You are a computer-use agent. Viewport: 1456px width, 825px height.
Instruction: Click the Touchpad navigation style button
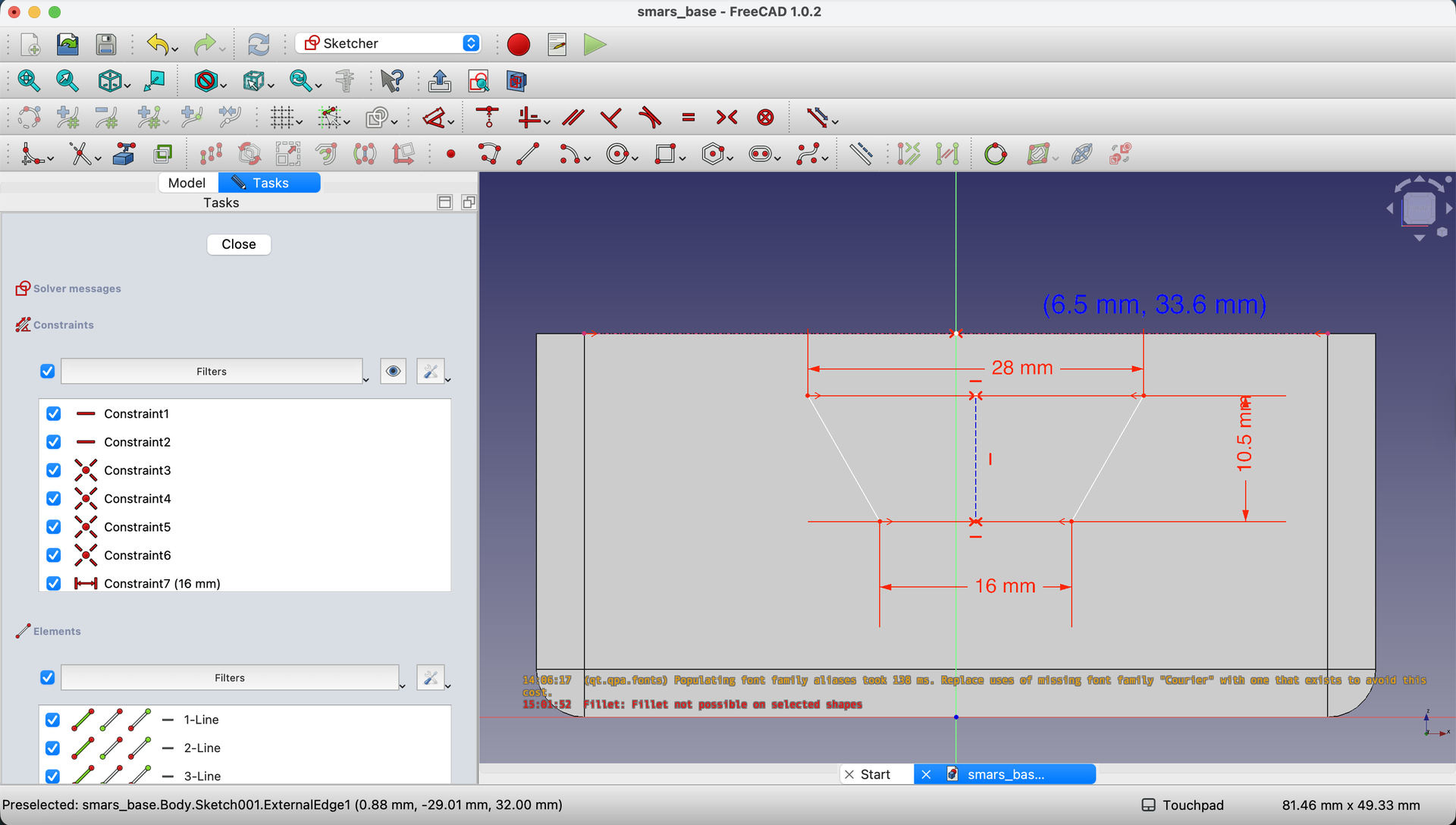[x=1184, y=805]
